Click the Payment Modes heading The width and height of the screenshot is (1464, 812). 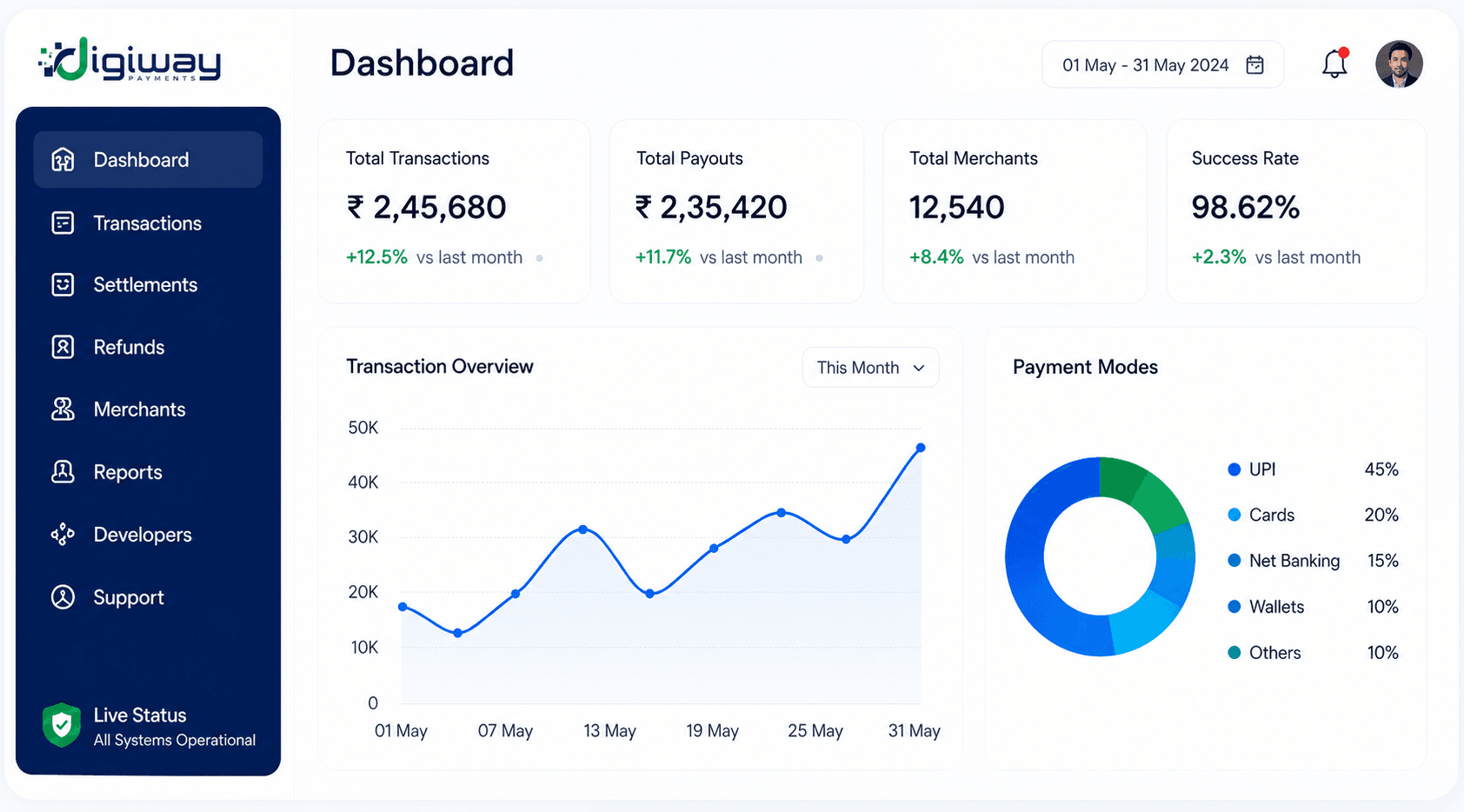click(x=1085, y=367)
